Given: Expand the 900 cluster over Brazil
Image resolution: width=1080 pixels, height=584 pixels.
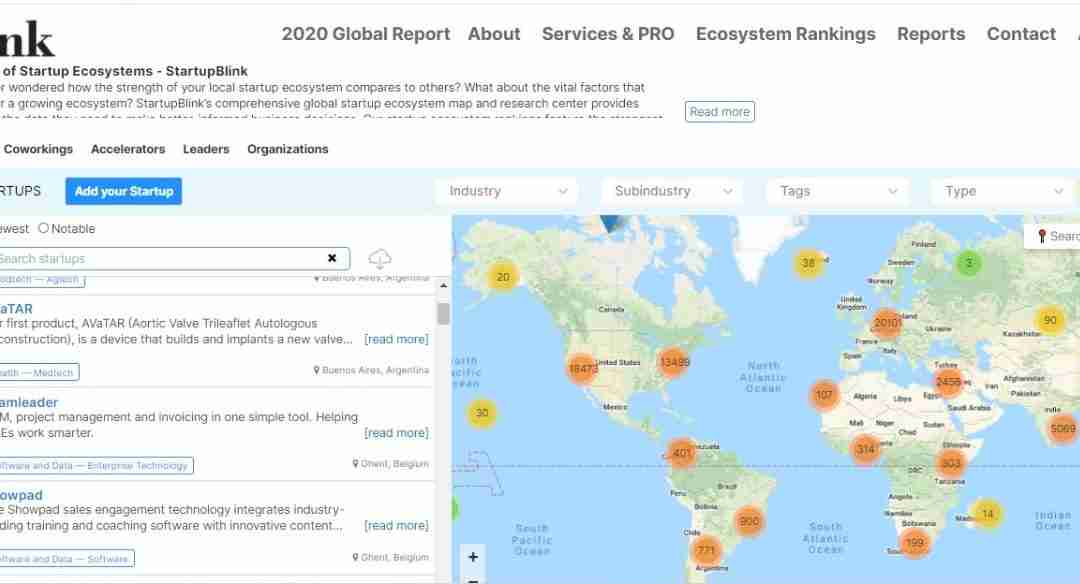Looking at the screenshot, I should (x=749, y=521).
